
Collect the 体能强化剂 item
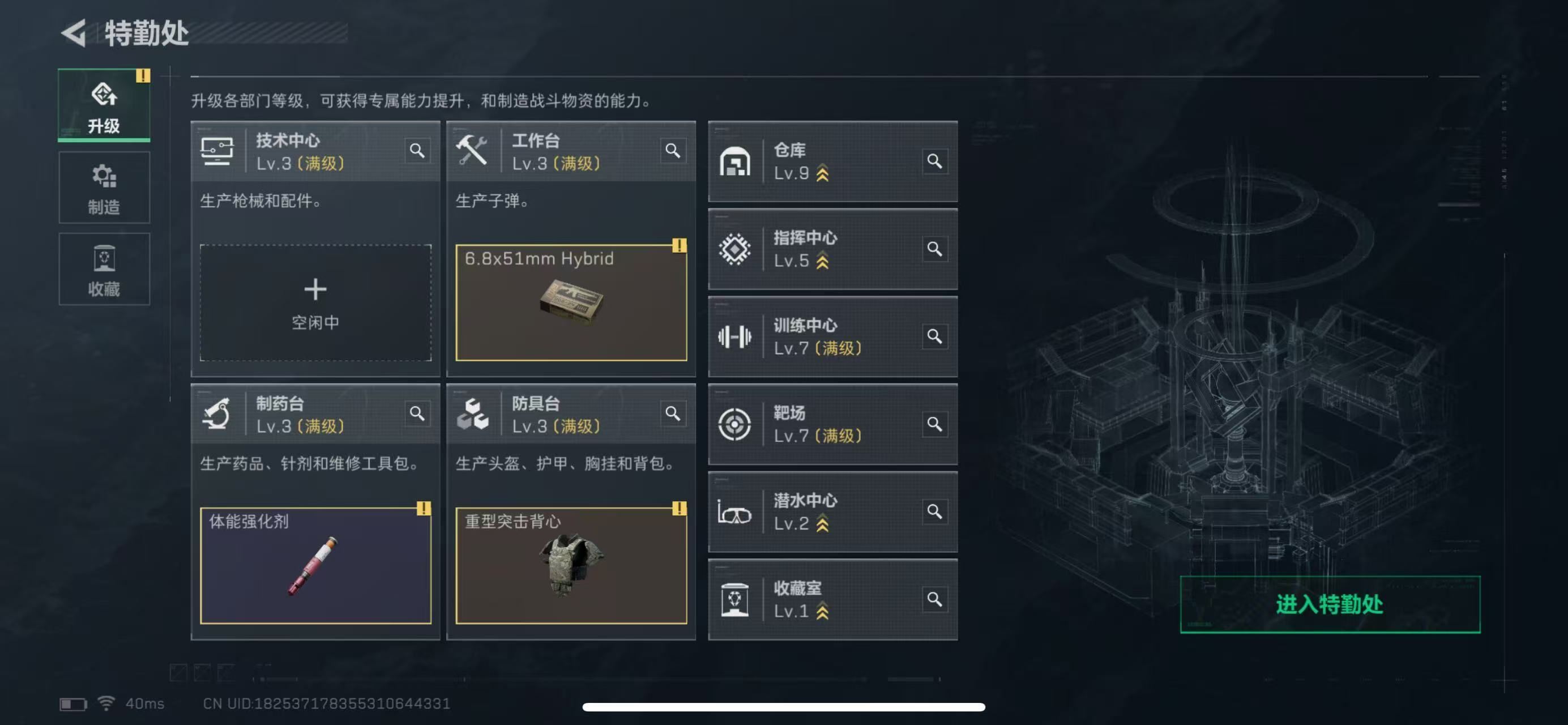315,565
